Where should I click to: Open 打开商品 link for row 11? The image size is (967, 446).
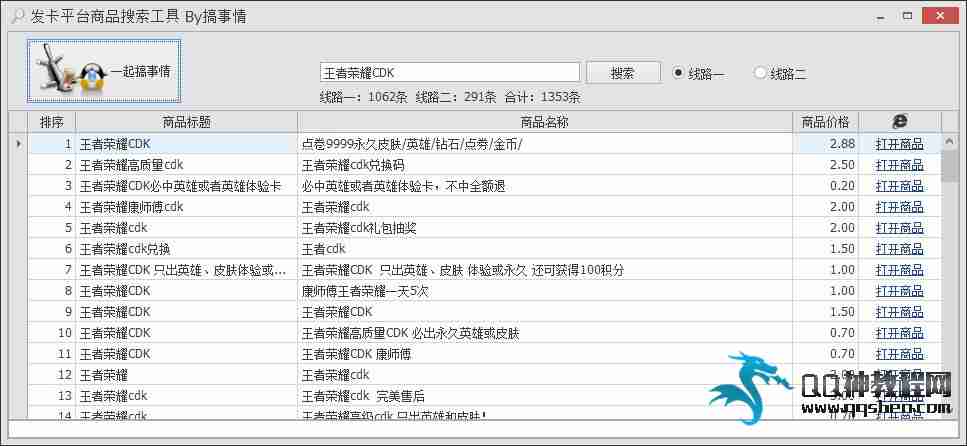[x=900, y=354]
